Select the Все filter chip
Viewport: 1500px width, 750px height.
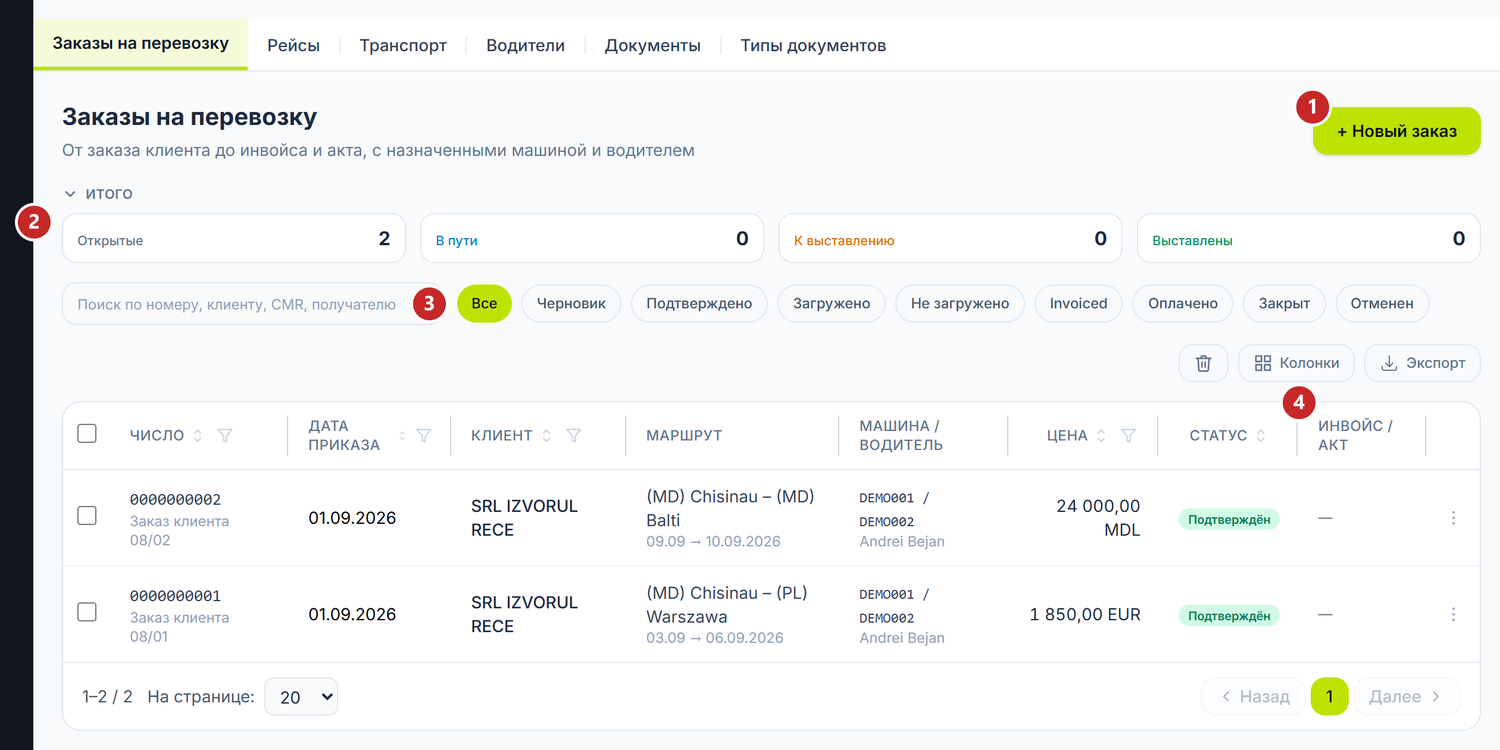click(484, 303)
